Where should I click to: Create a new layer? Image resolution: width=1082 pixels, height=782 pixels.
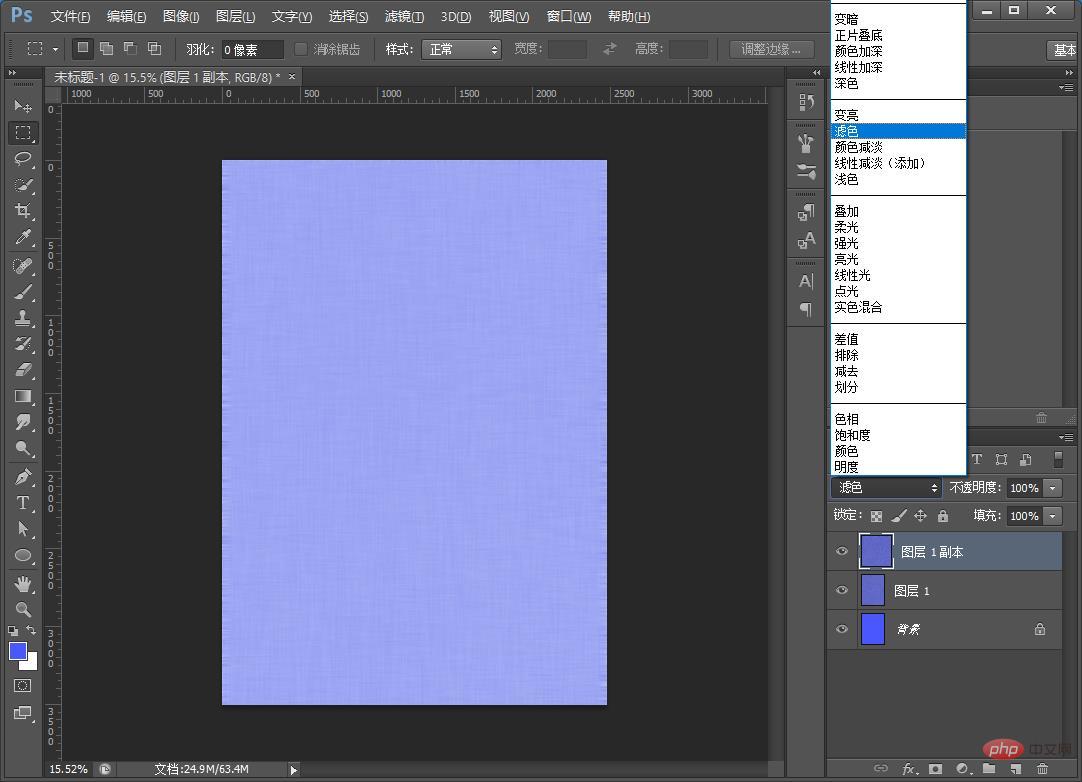1016,768
